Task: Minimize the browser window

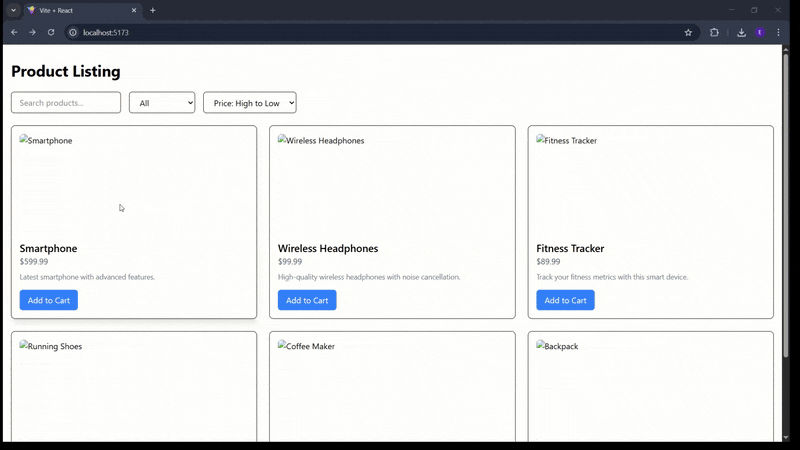Action: click(731, 10)
